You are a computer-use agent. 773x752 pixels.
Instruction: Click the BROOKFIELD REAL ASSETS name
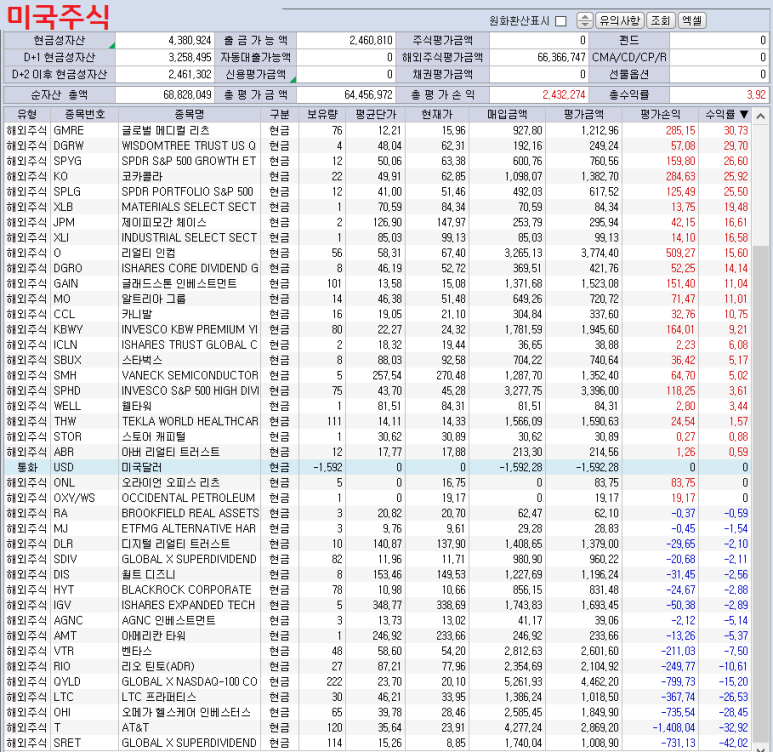189,513
